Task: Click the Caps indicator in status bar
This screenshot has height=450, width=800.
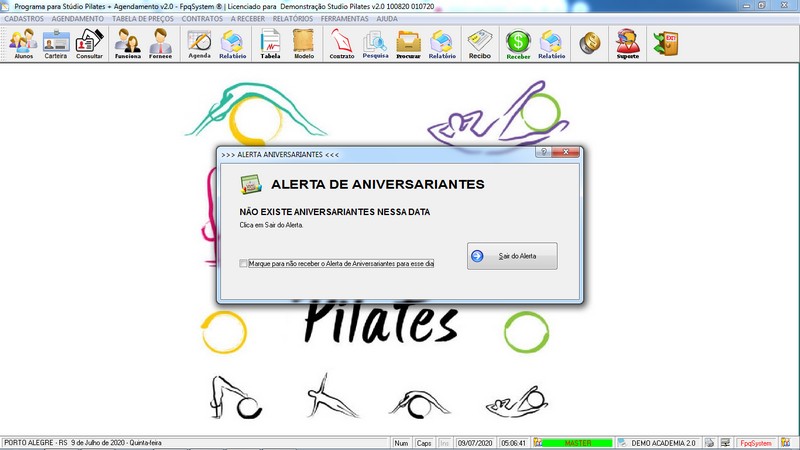Action: pyautogui.click(x=423, y=443)
